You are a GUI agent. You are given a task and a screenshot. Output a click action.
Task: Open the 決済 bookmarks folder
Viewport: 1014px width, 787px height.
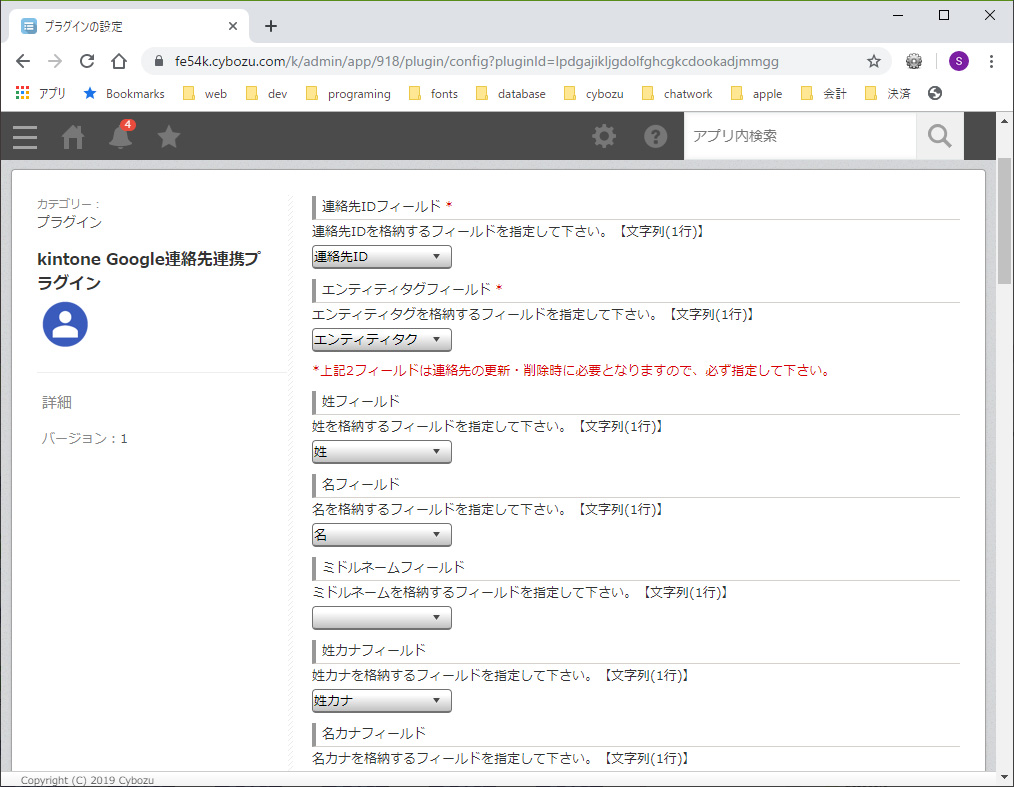pyautogui.click(x=888, y=94)
